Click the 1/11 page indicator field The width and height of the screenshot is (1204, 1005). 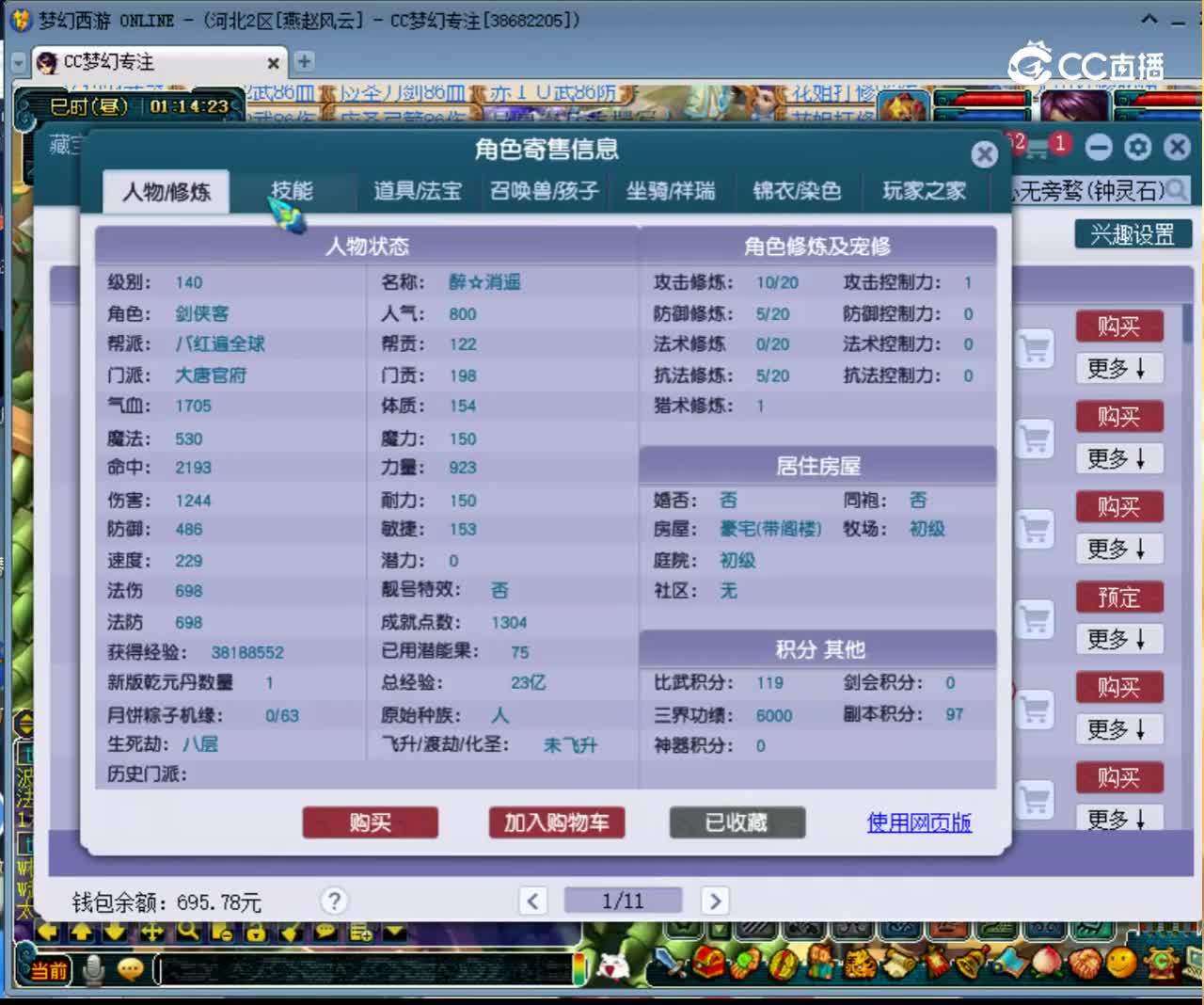(x=623, y=901)
